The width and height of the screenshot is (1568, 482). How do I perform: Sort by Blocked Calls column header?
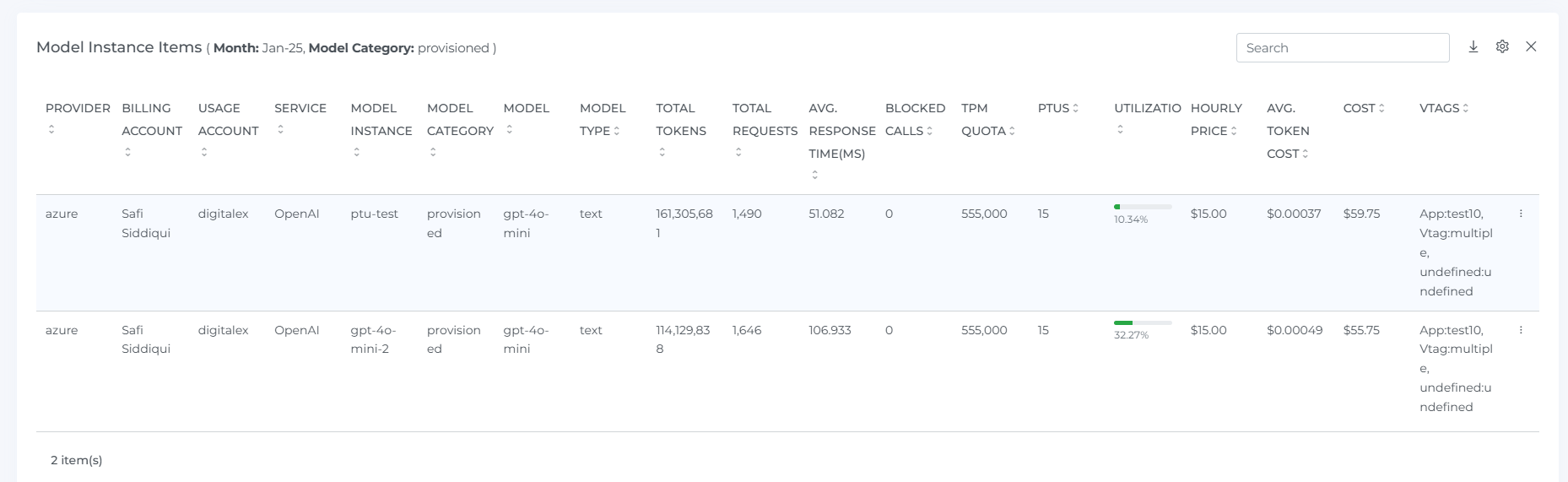[914, 120]
